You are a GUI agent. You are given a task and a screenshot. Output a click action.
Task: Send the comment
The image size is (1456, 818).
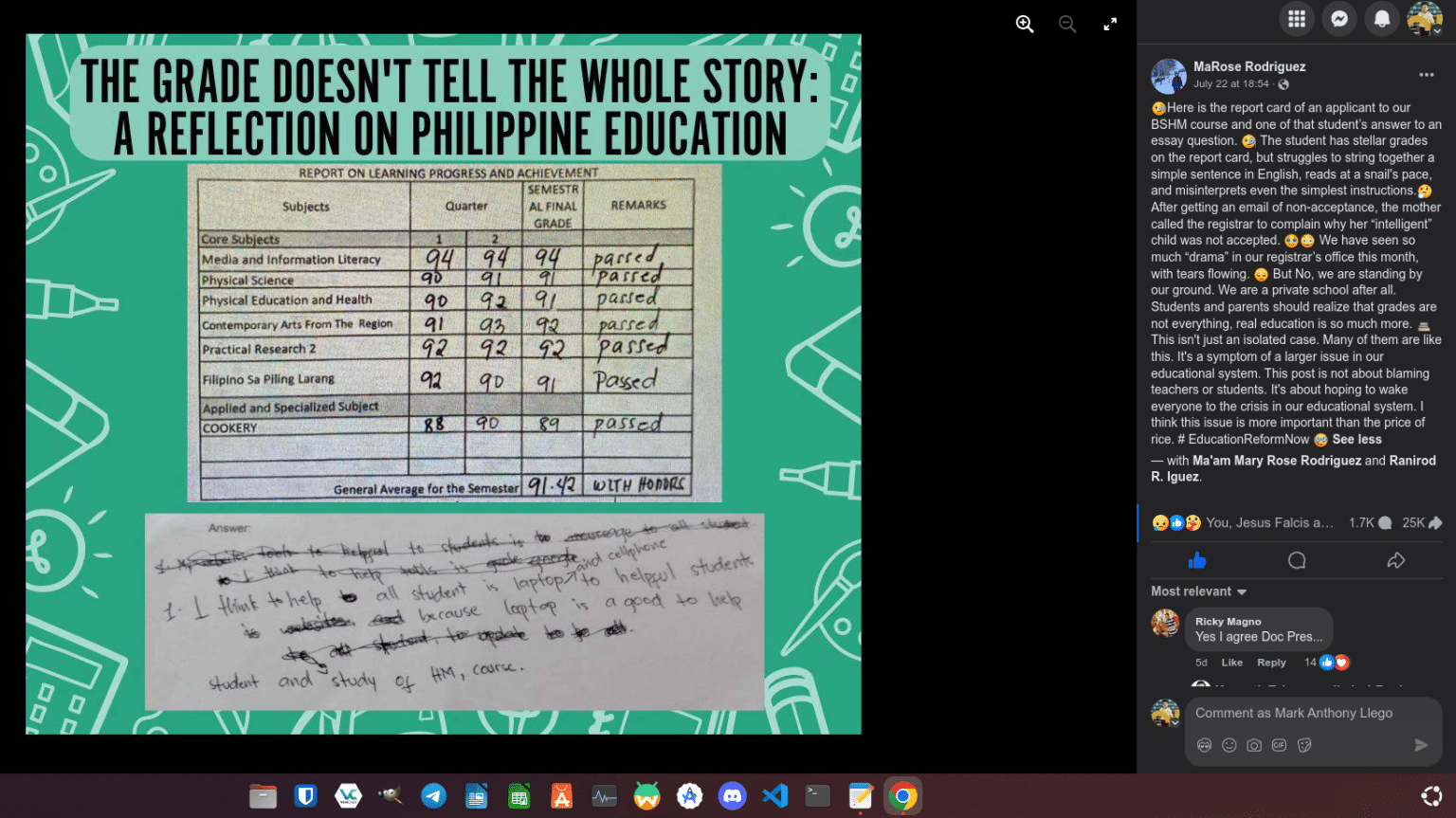pos(1421,745)
